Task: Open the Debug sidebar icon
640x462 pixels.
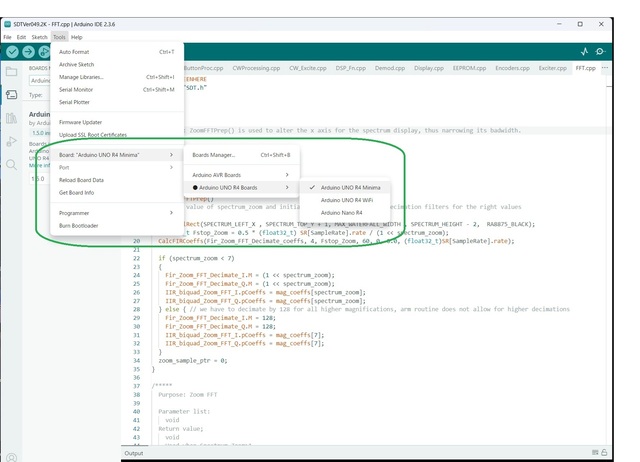Action: coord(11,141)
